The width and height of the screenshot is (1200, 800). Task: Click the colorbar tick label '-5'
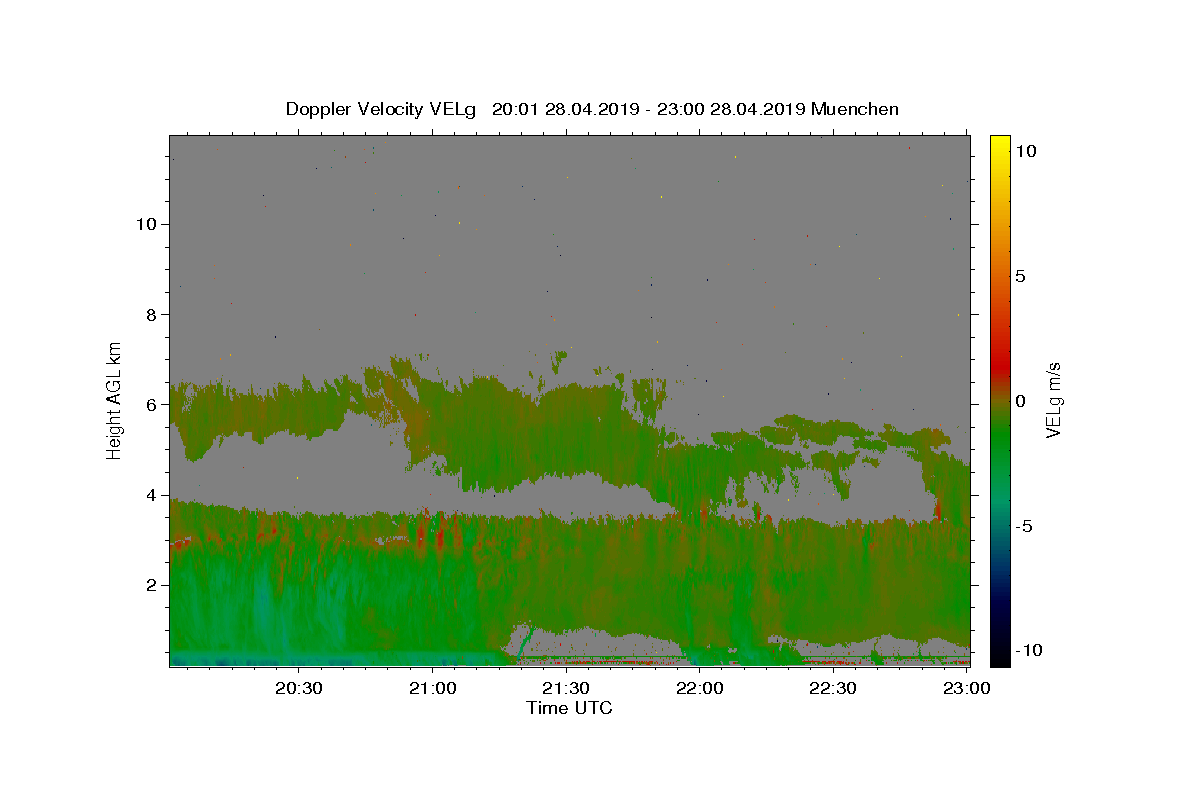(x=1023, y=526)
